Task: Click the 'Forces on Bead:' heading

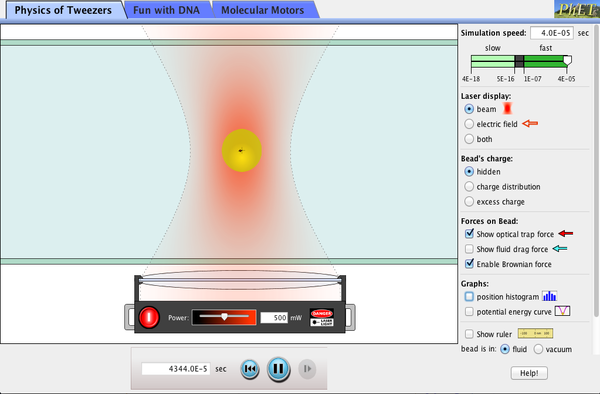Action: coord(489,221)
